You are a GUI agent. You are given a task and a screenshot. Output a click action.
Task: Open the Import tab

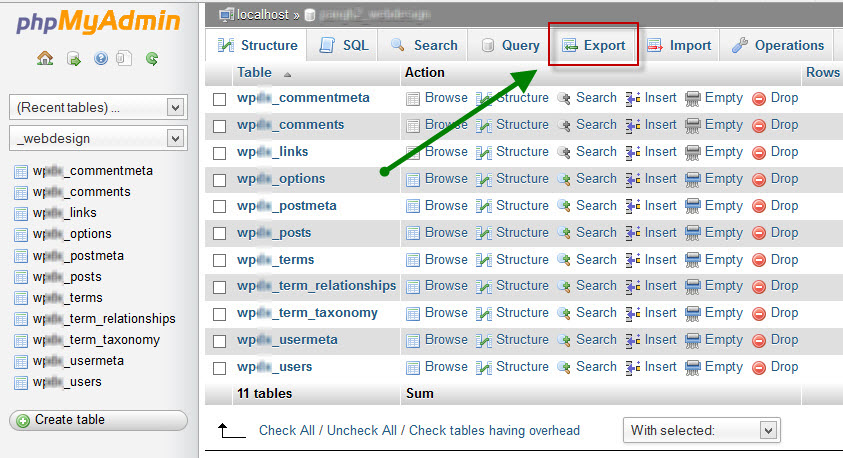679,45
